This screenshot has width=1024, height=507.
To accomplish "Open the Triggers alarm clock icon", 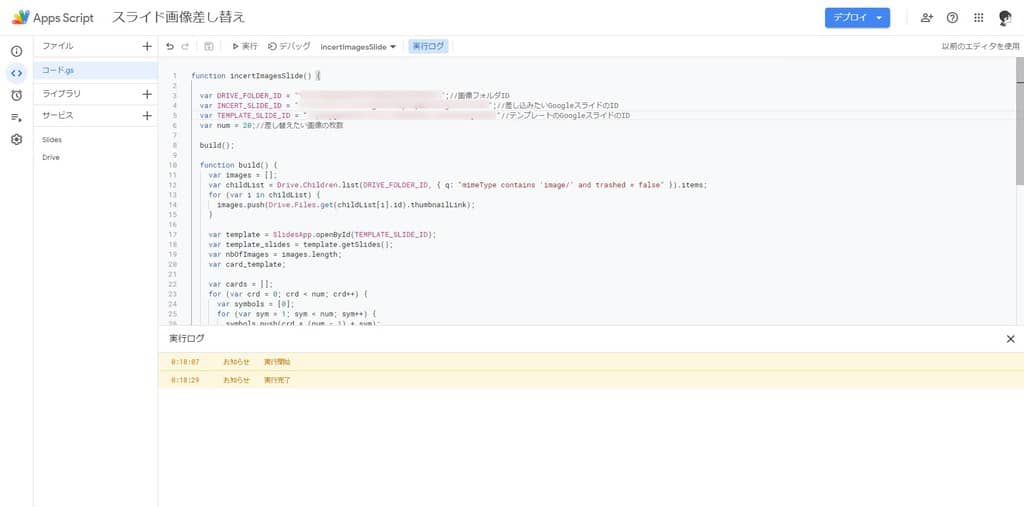I will (16, 95).
